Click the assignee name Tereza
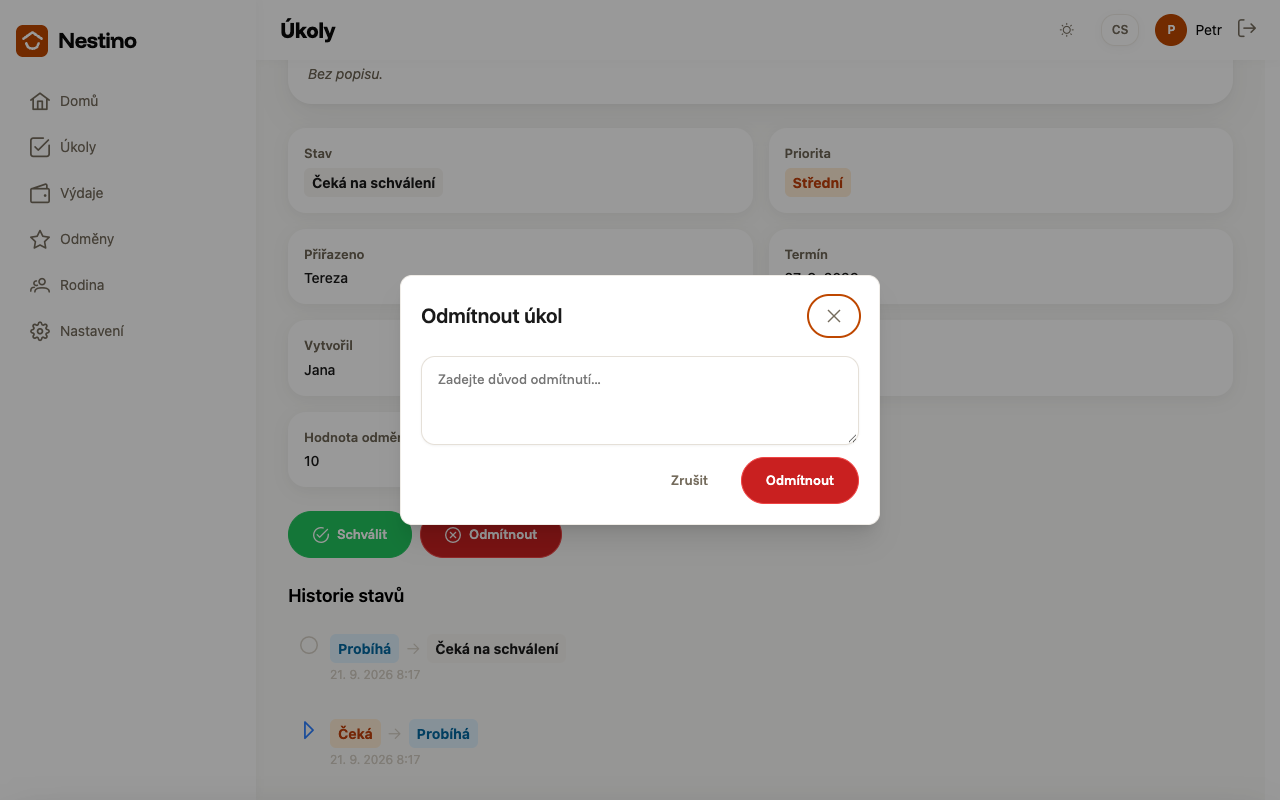1280x800 pixels. pyautogui.click(x=326, y=278)
